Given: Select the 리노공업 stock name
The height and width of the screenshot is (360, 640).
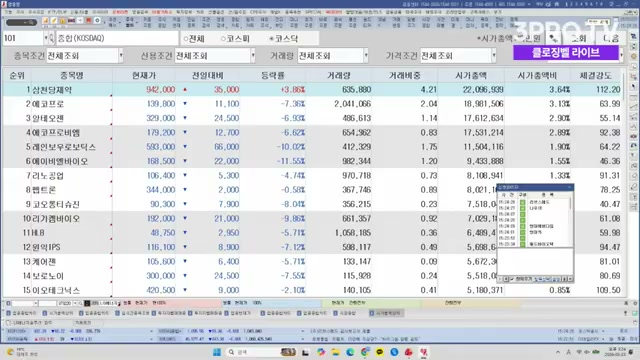Looking at the screenshot, I should 48,176.
